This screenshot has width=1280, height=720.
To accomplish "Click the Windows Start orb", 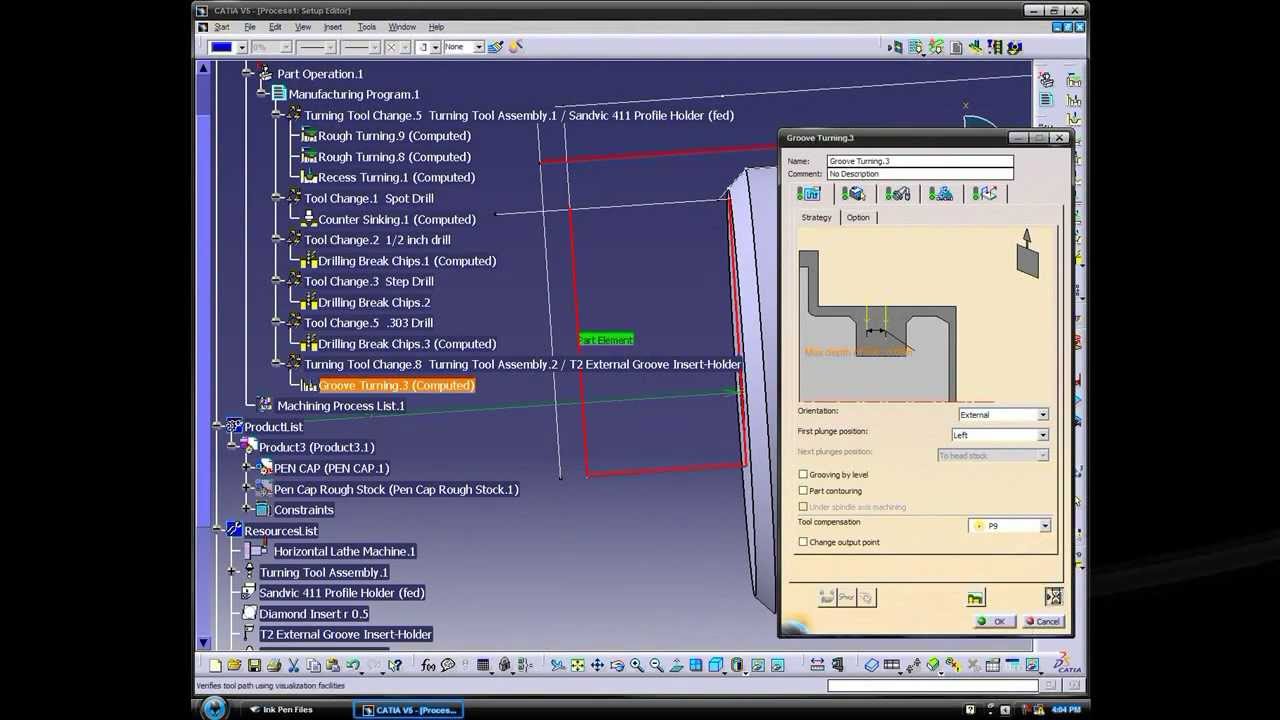I will click(x=215, y=709).
